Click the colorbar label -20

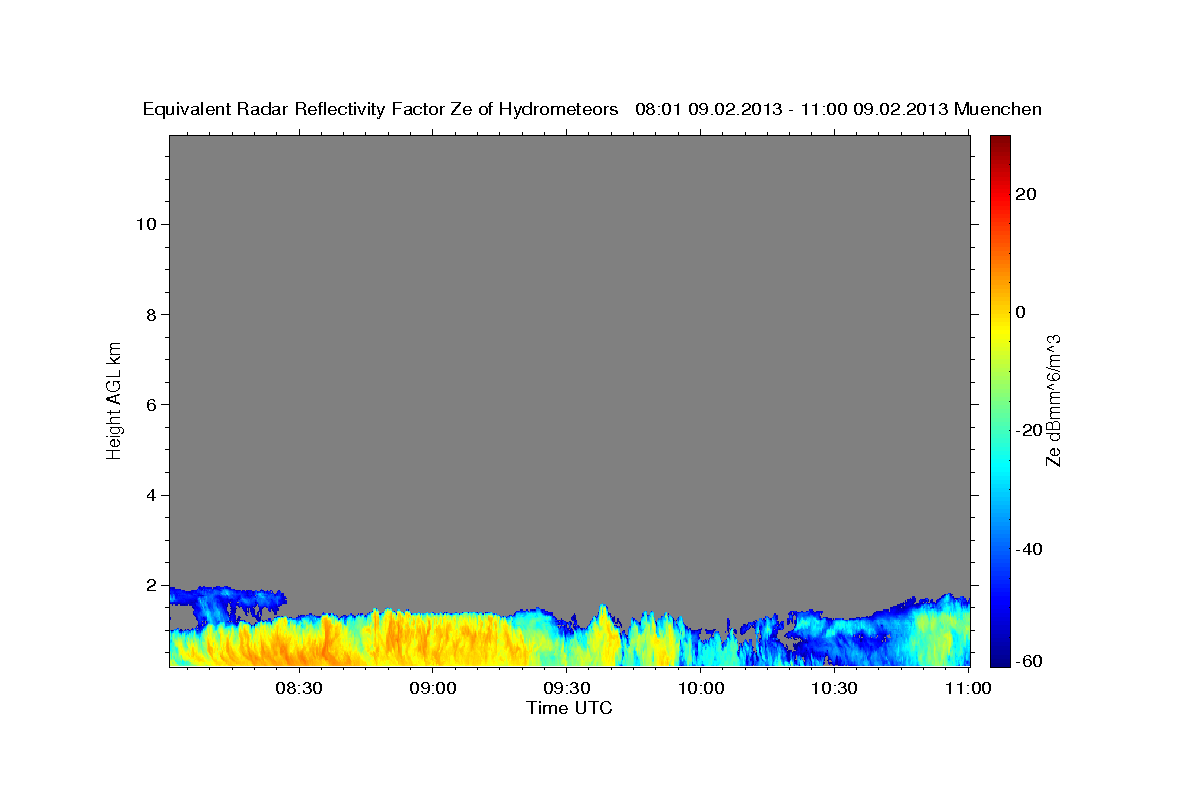click(1029, 430)
